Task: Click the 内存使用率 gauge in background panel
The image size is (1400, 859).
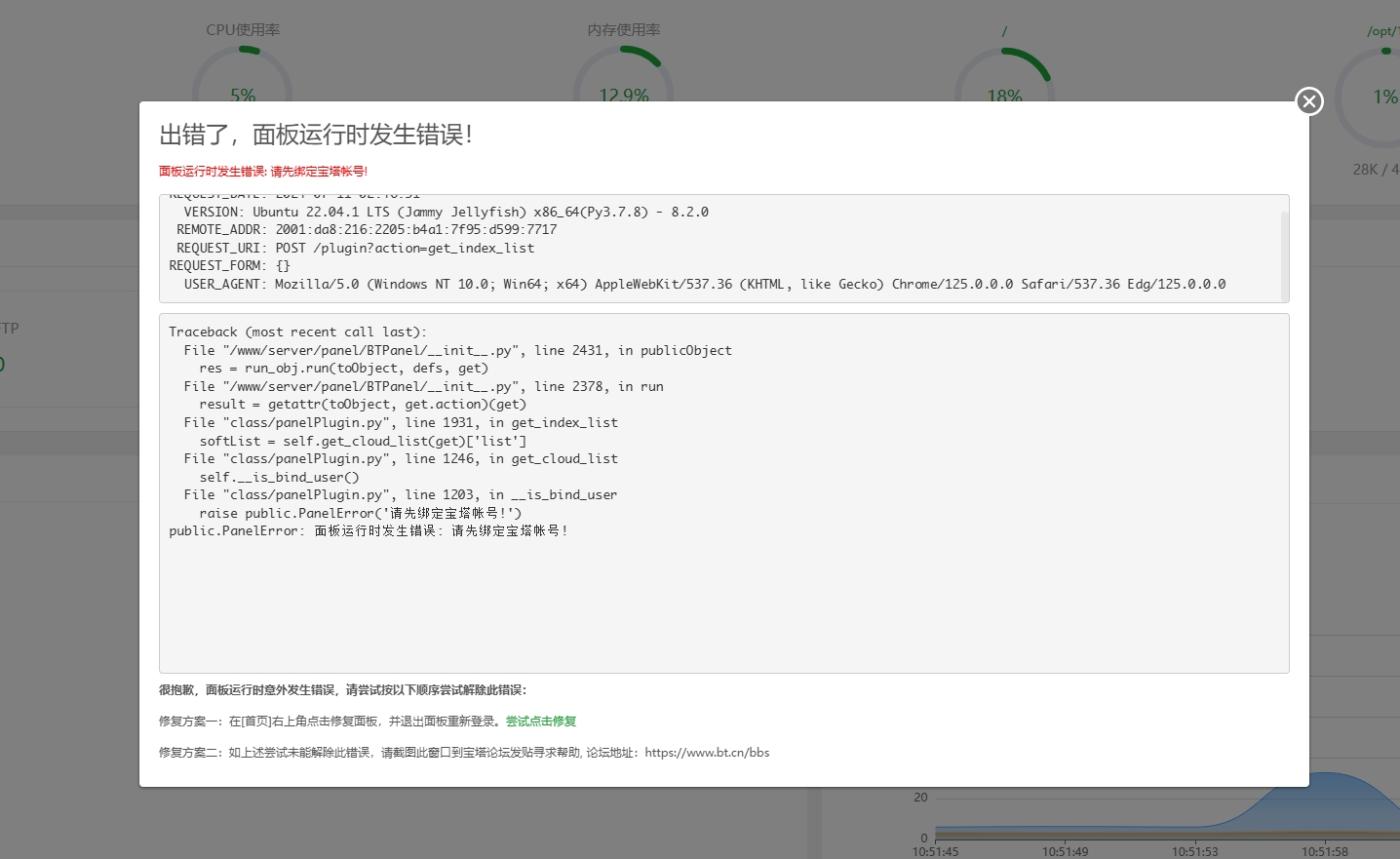Action: [x=624, y=73]
